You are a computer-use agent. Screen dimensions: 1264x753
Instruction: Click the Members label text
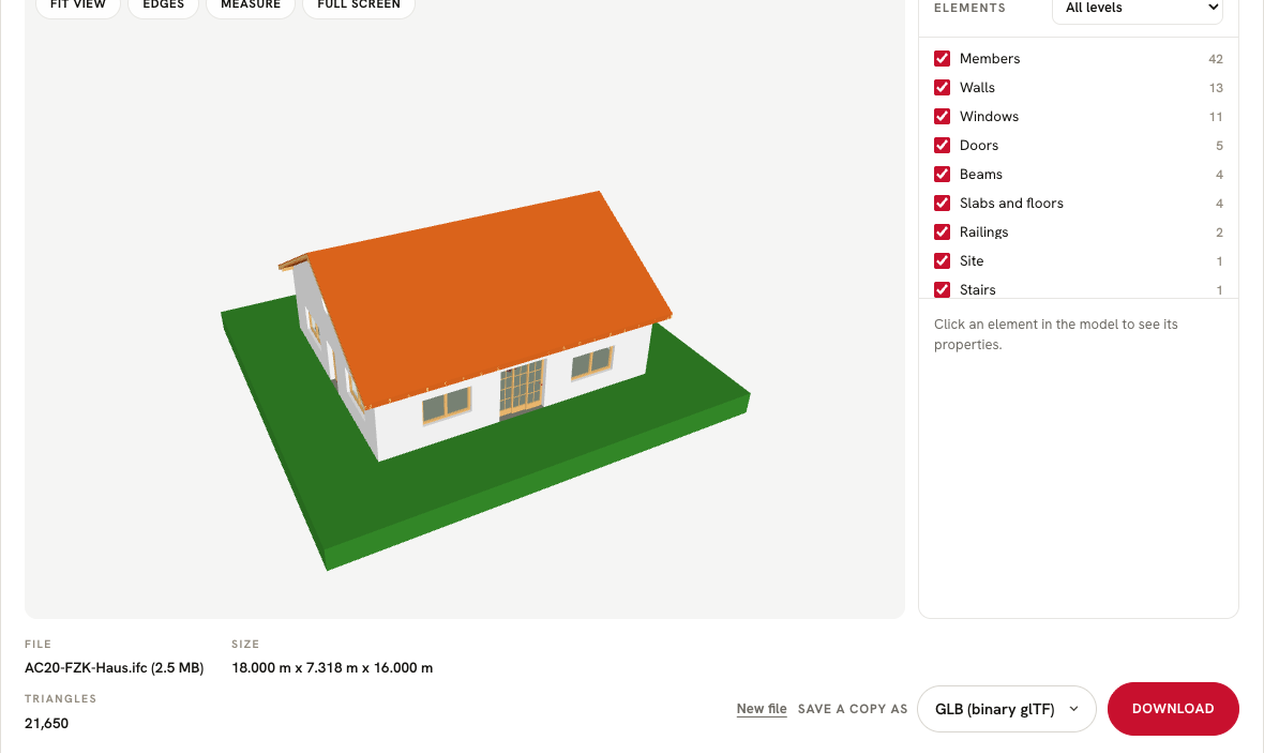pyautogui.click(x=989, y=59)
